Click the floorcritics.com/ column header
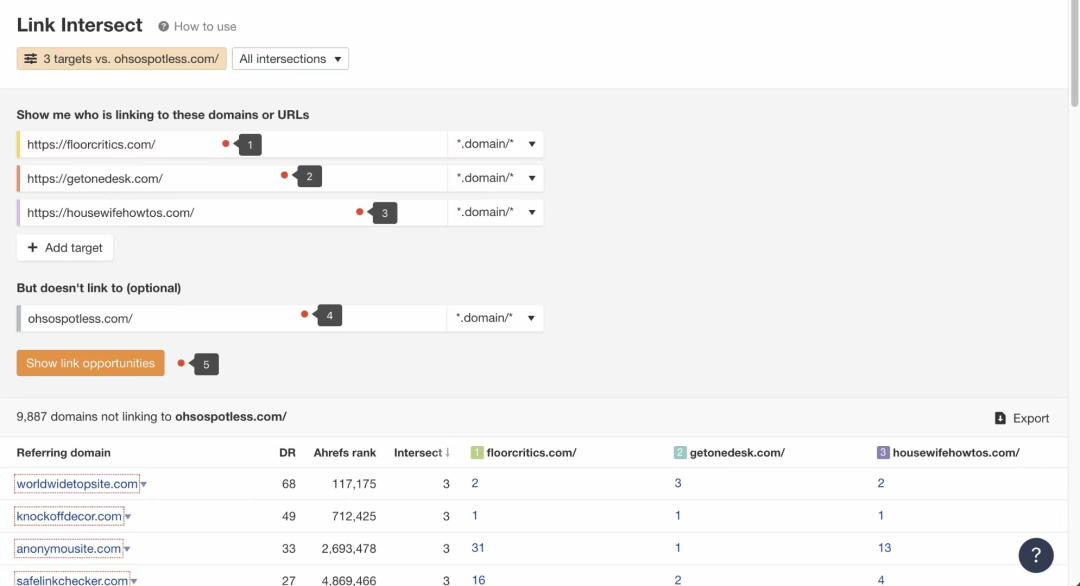 tap(531, 452)
